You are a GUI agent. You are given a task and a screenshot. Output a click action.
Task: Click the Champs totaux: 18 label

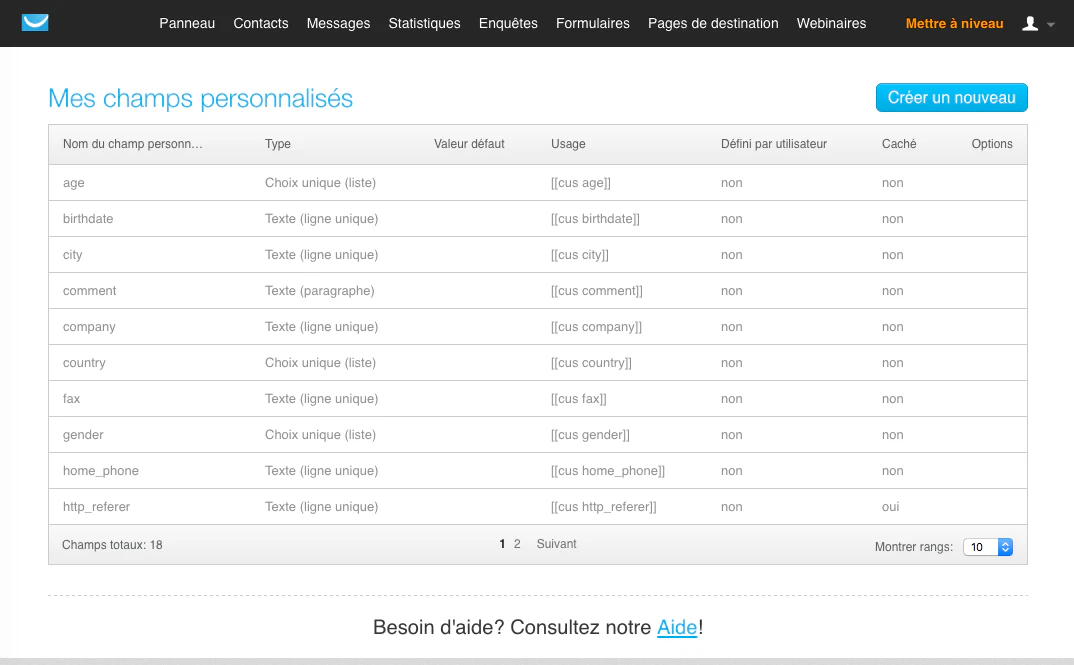pos(112,545)
